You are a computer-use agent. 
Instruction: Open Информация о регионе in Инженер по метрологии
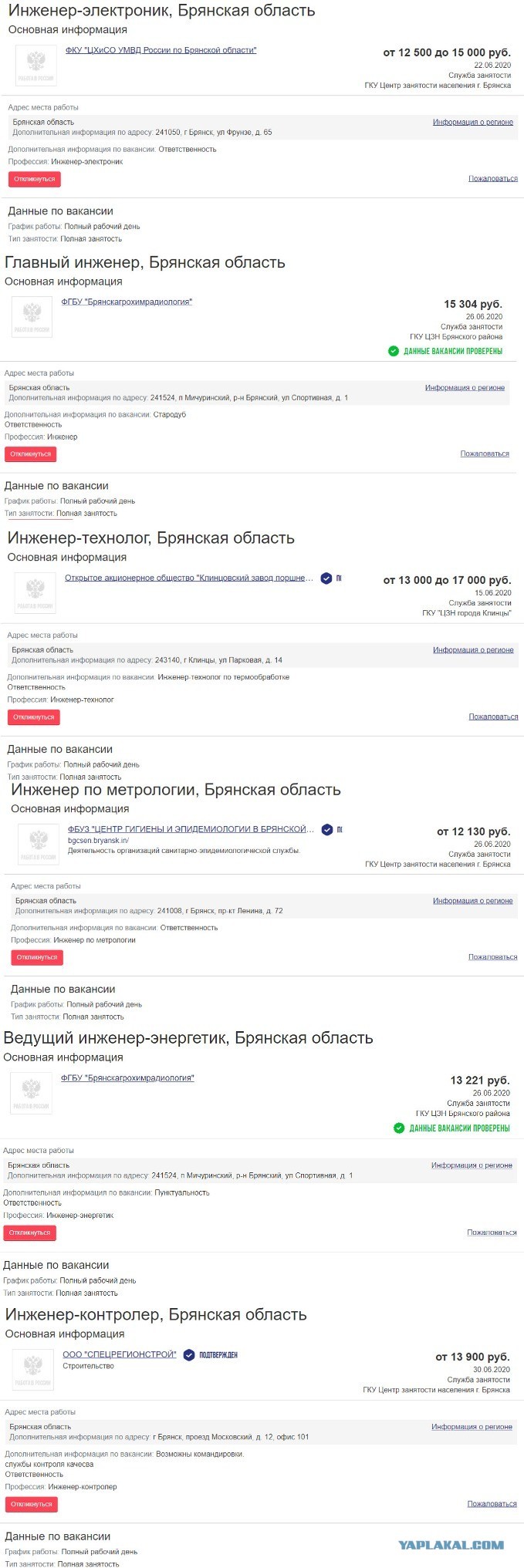click(472, 900)
